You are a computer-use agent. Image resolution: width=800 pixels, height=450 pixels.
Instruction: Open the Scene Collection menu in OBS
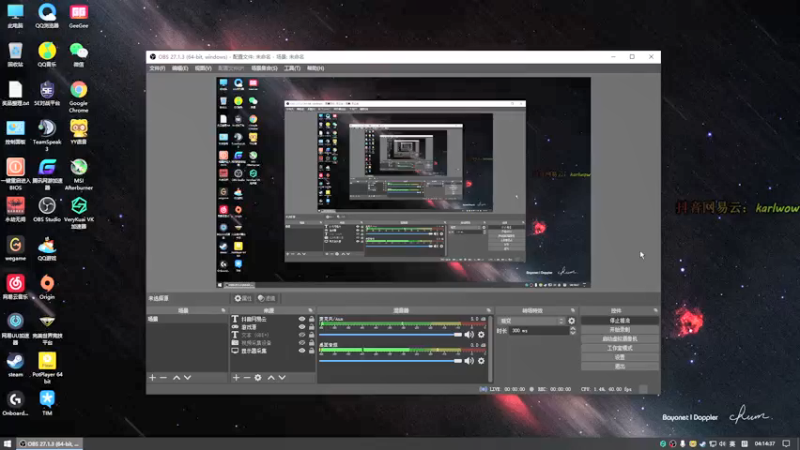(264, 68)
